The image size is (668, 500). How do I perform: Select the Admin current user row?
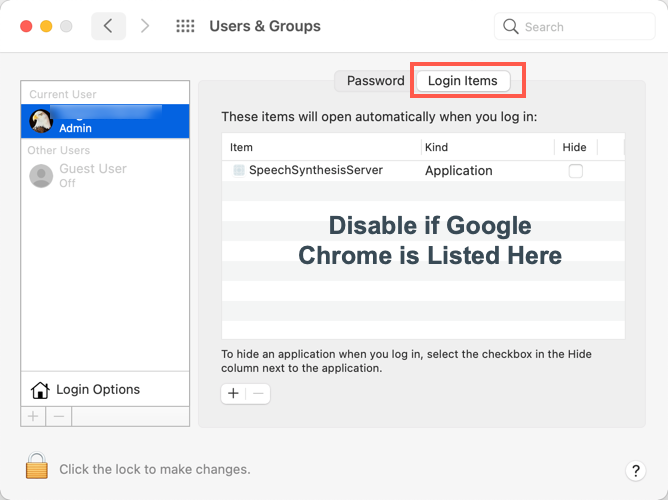click(105, 121)
